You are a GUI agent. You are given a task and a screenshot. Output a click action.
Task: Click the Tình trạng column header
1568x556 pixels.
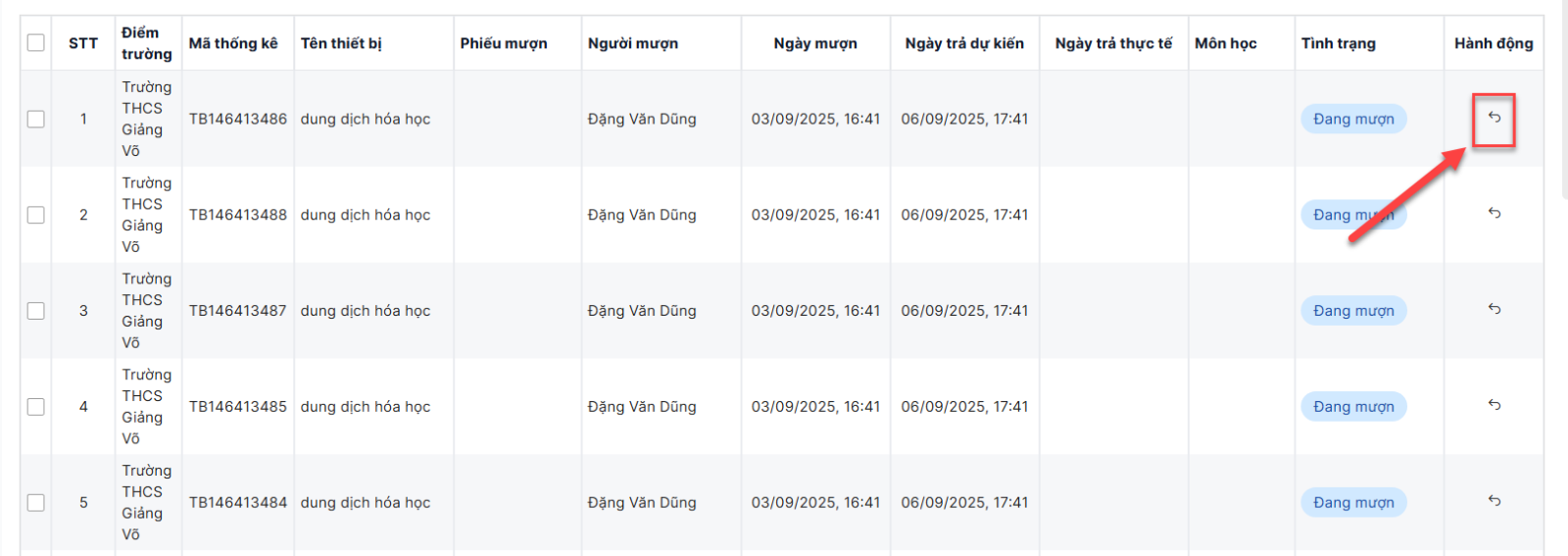[x=1338, y=43]
